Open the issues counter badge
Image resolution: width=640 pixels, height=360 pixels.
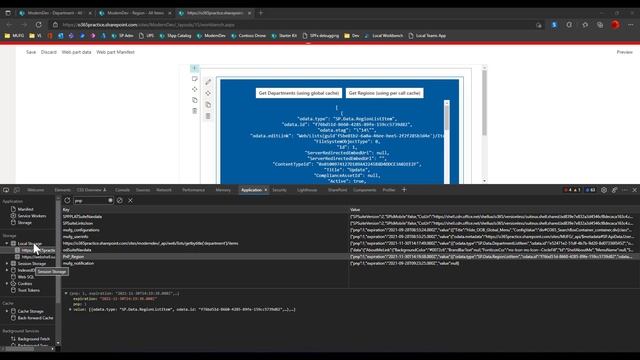click(x=590, y=190)
